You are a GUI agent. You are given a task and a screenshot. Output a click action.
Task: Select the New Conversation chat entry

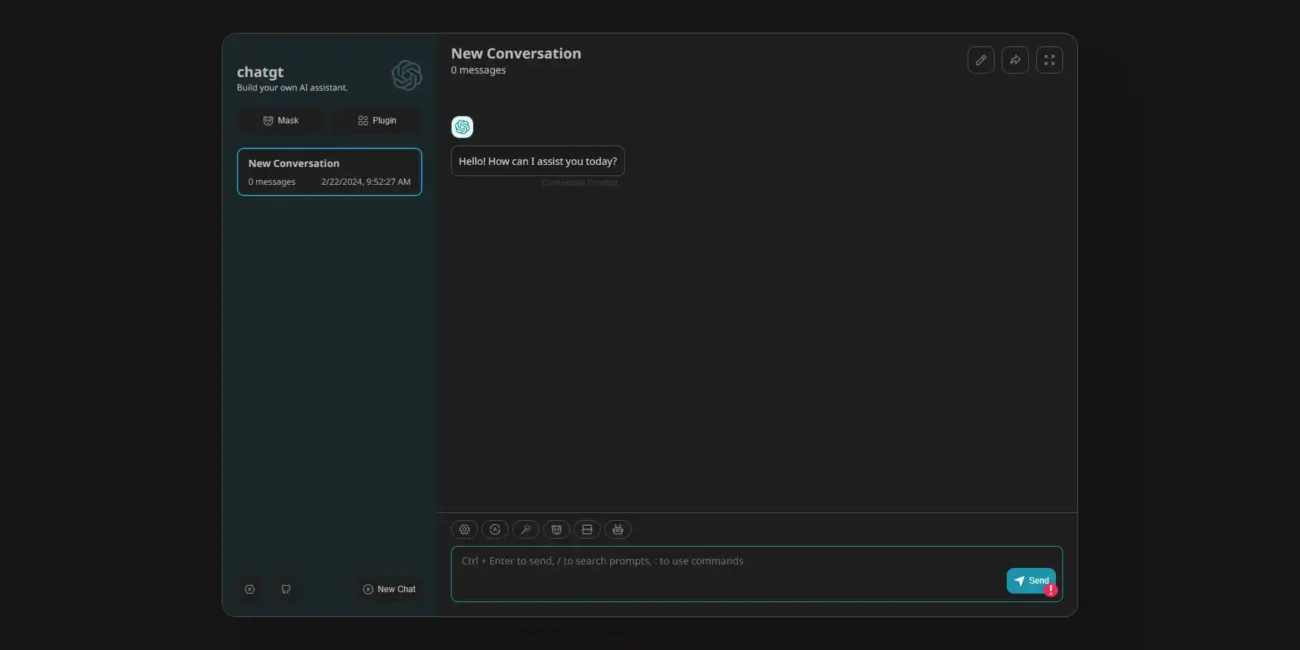(329, 172)
